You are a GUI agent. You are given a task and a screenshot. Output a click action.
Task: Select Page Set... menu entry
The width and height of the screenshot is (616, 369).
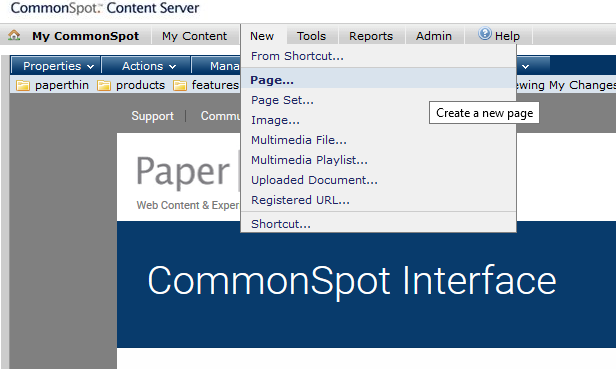(x=378, y=100)
